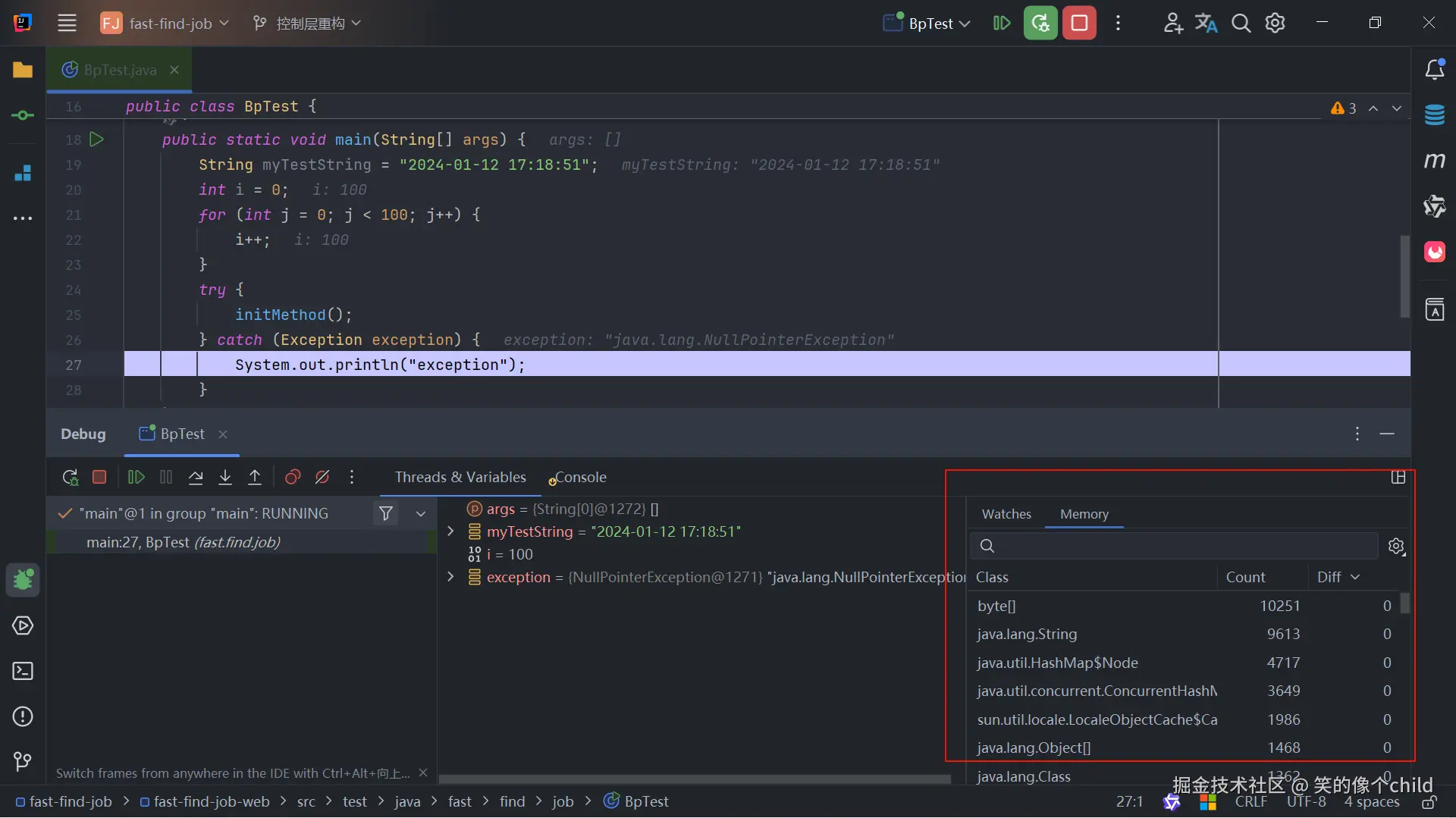Stop BpTest using the red stop button in top toolbar
1456x818 pixels.
tap(1079, 24)
